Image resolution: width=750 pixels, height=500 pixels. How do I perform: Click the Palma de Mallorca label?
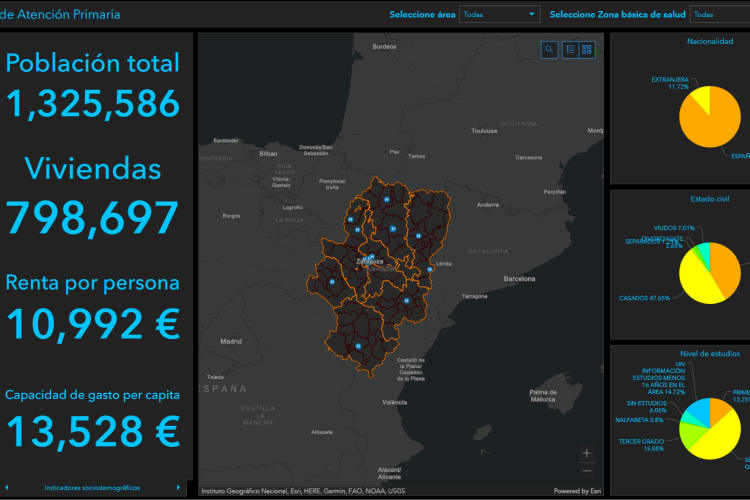coord(543,396)
